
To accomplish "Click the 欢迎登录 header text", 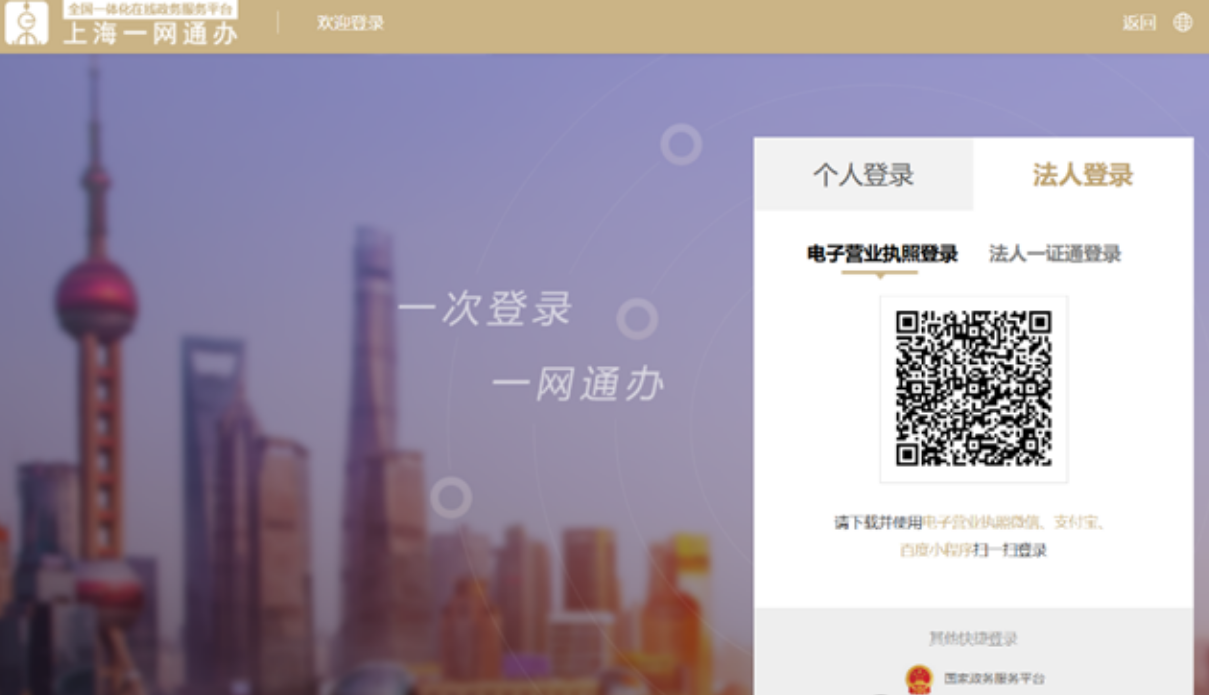I will [350, 23].
